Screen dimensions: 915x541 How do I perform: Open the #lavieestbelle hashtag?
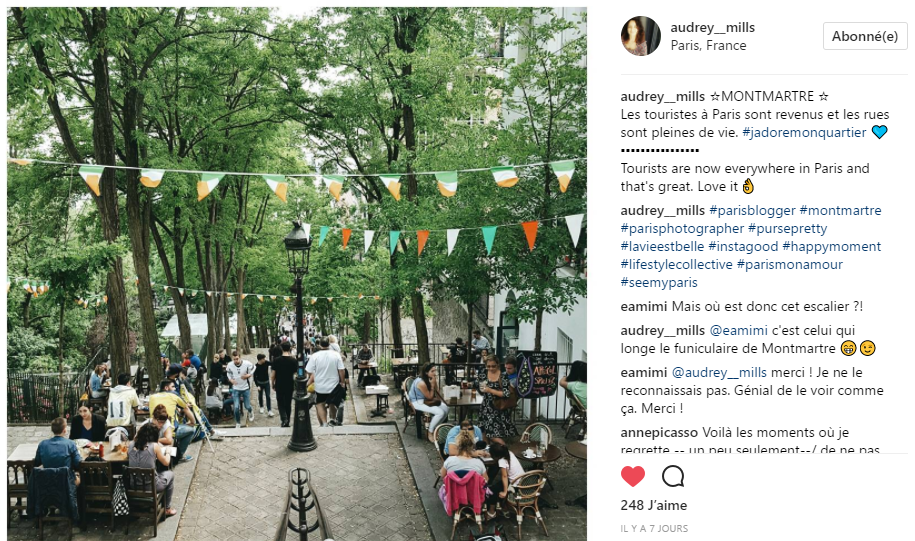point(662,247)
